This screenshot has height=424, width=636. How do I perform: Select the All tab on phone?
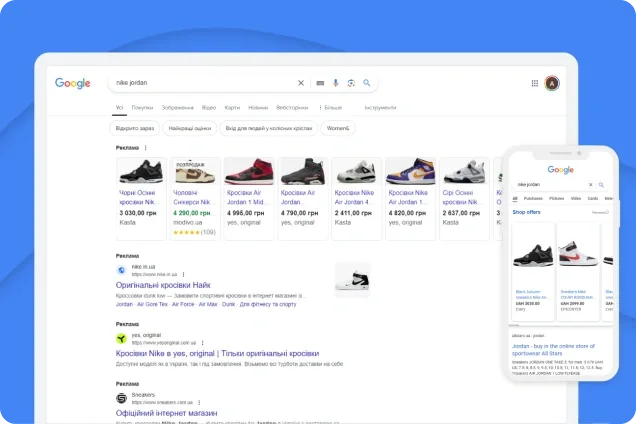515,199
